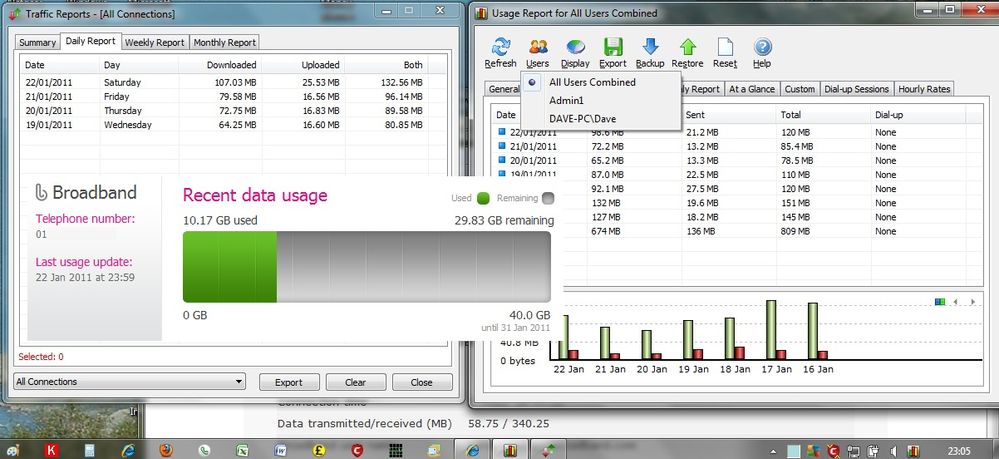Click the Reset page icon
Viewport: 999px width, 459px height.
click(725, 48)
